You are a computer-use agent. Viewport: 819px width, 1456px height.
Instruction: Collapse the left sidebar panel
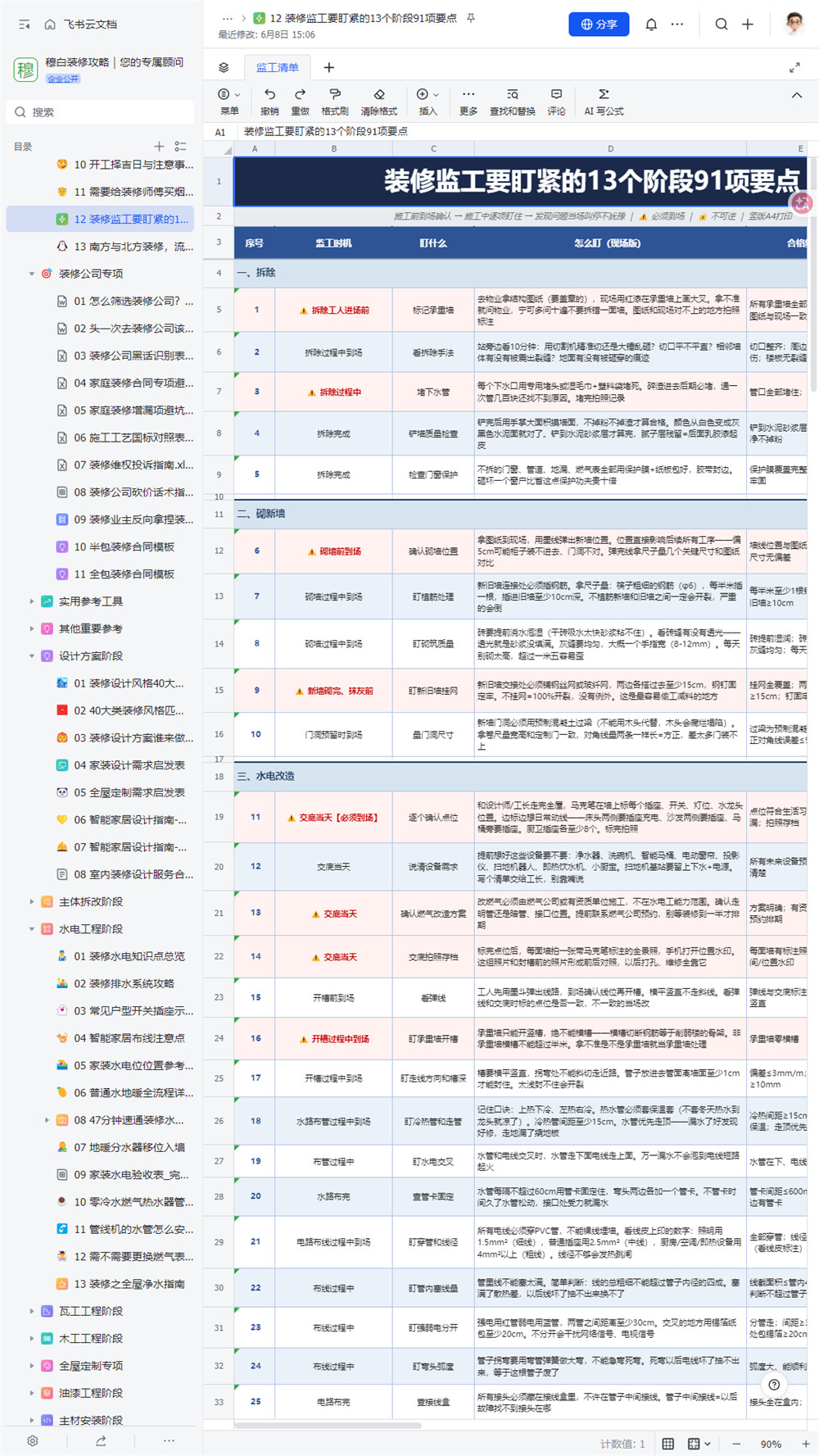pos(25,25)
